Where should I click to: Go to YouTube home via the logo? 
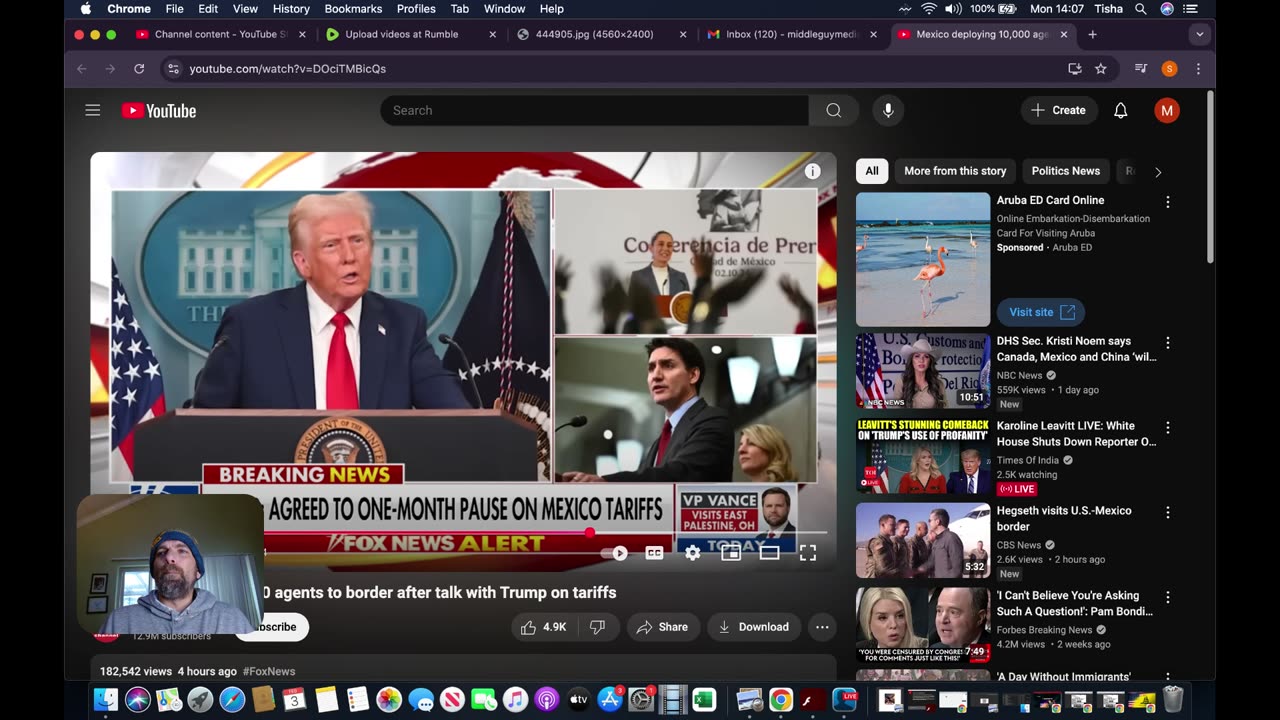(x=159, y=111)
